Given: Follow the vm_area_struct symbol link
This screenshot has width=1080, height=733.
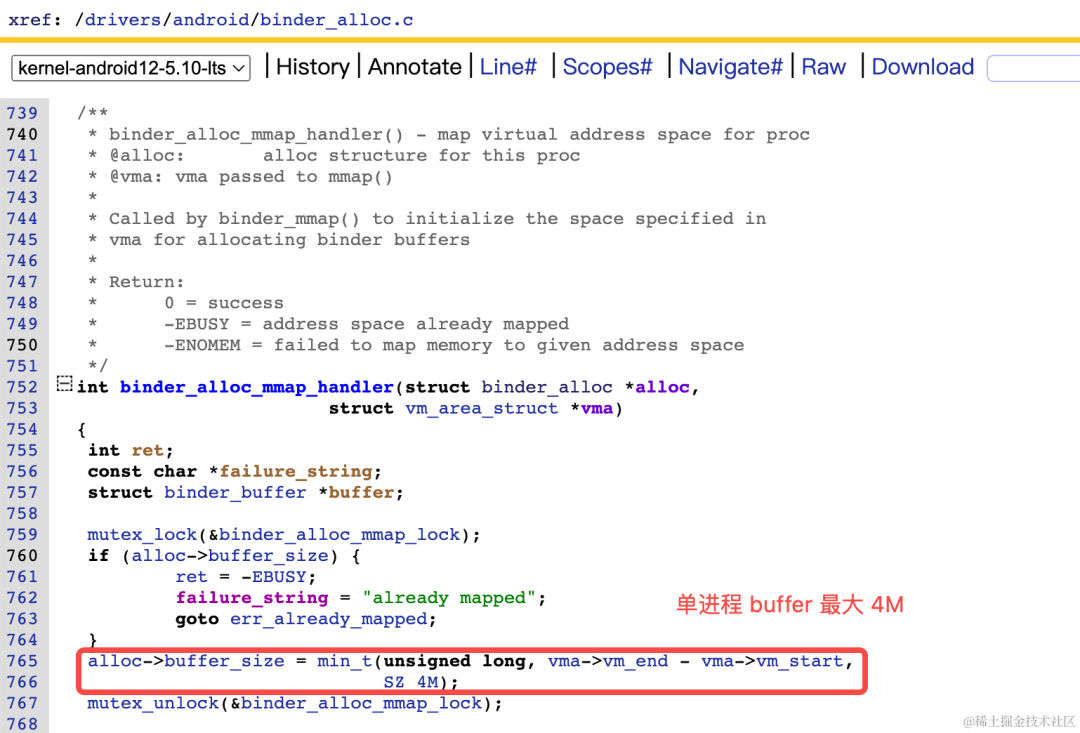Looking at the screenshot, I should (x=482, y=409).
